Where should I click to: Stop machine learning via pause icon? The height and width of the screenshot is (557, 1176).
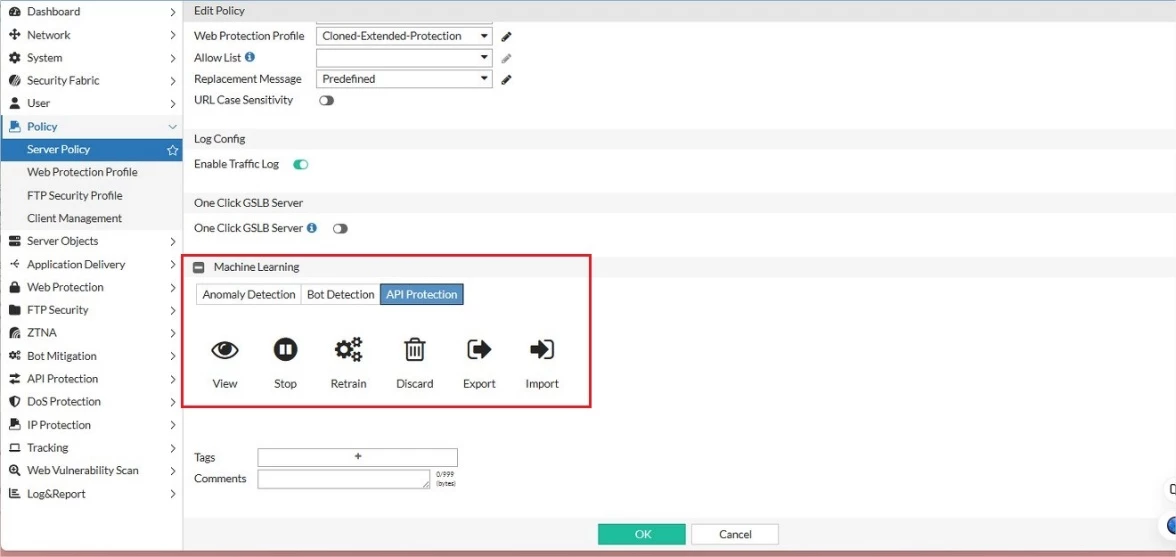pos(285,349)
